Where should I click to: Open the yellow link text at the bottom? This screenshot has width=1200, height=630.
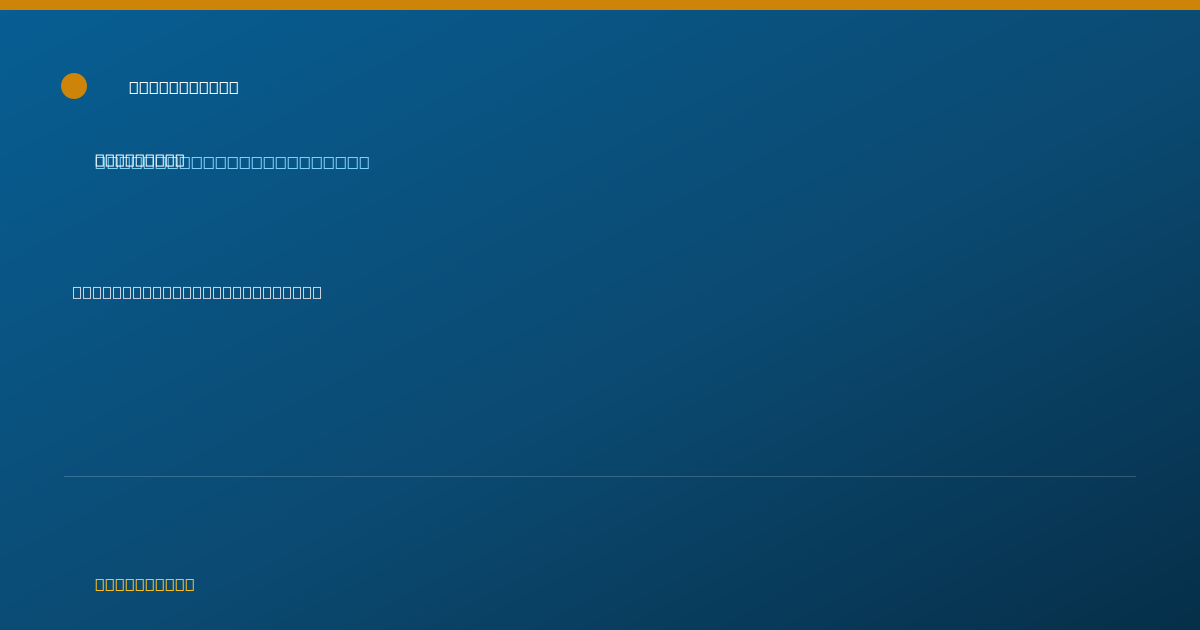(145, 584)
